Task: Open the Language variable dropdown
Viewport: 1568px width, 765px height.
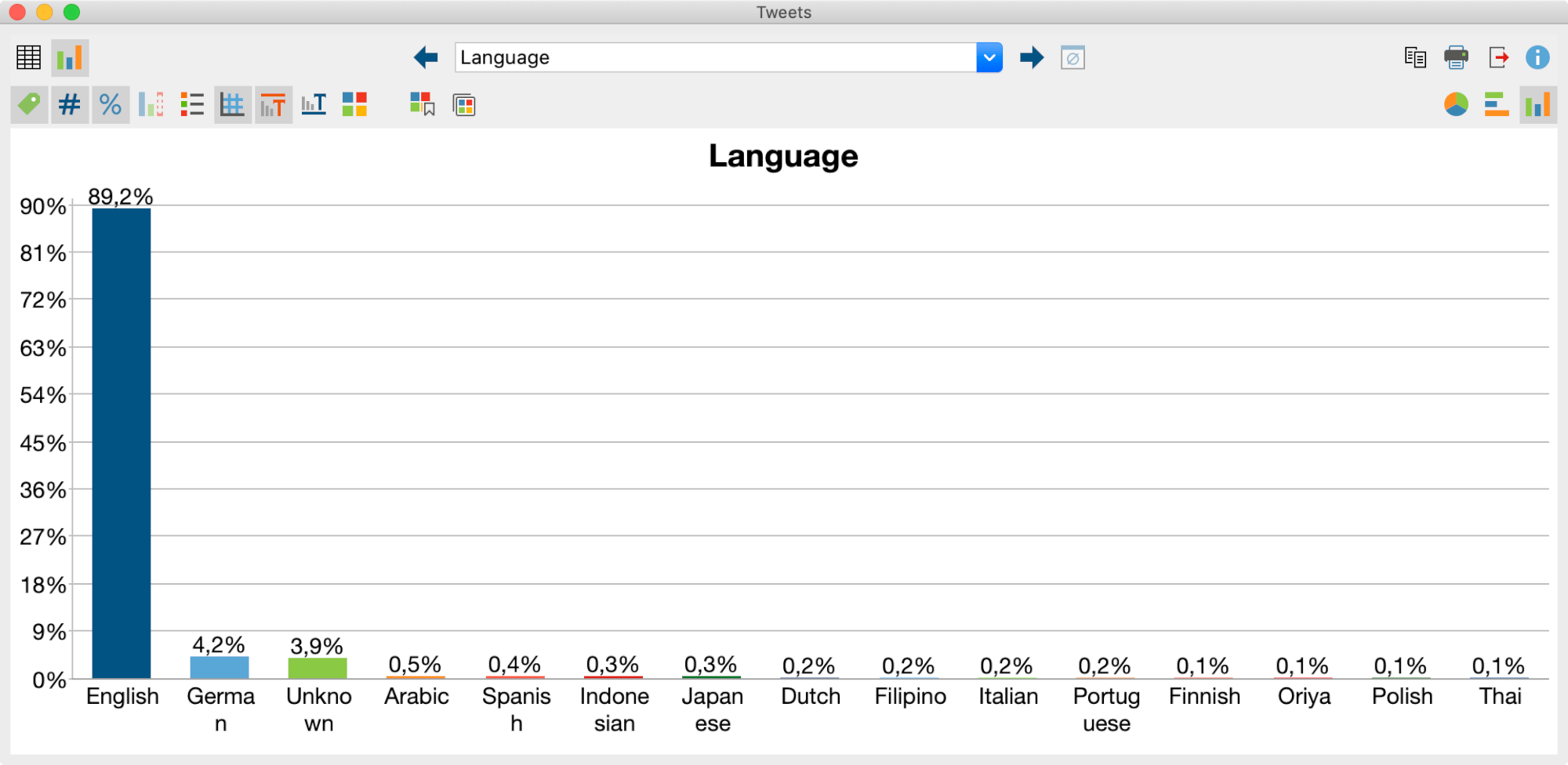Action: click(989, 57)
